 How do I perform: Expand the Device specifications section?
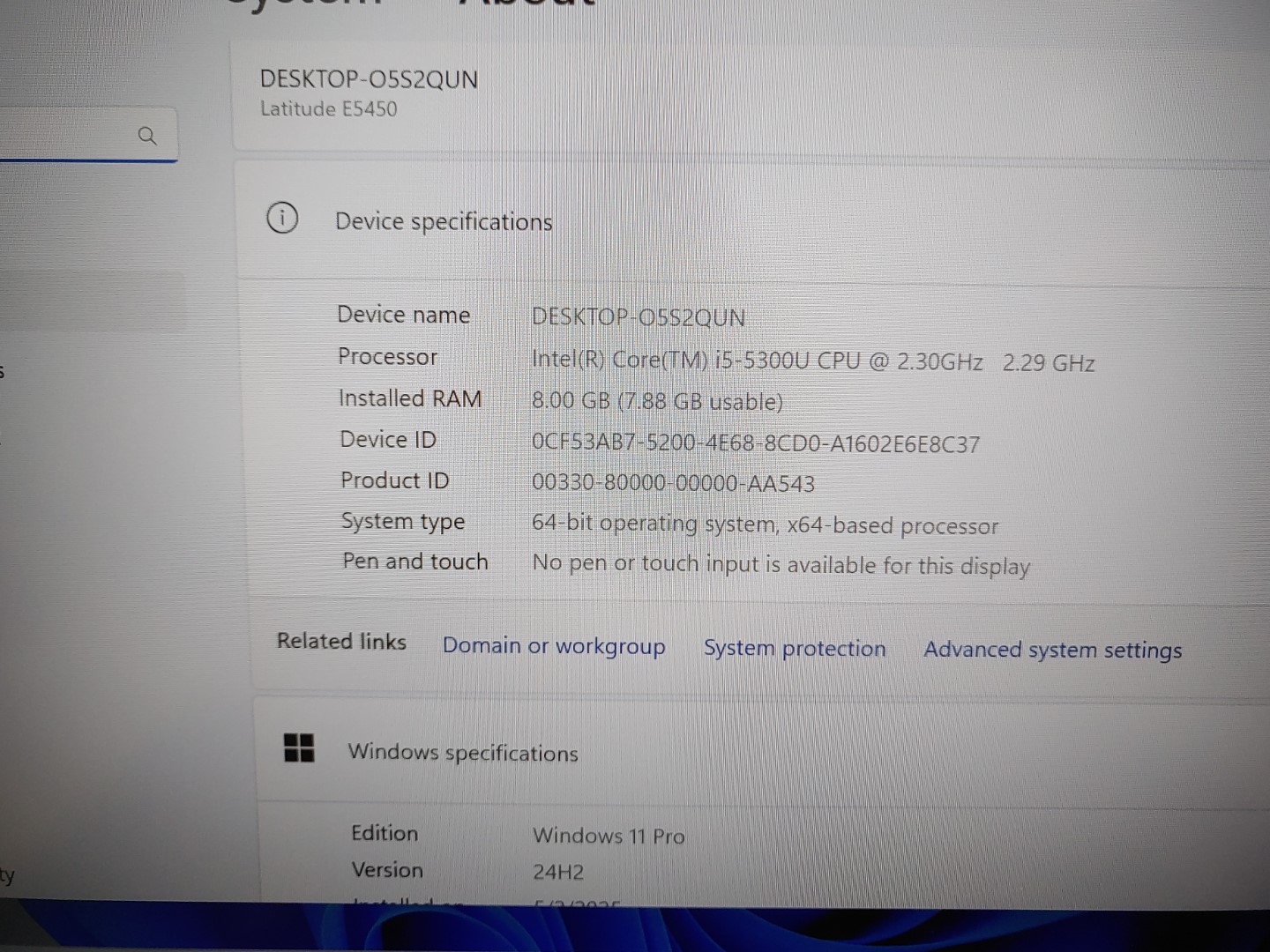443,220
